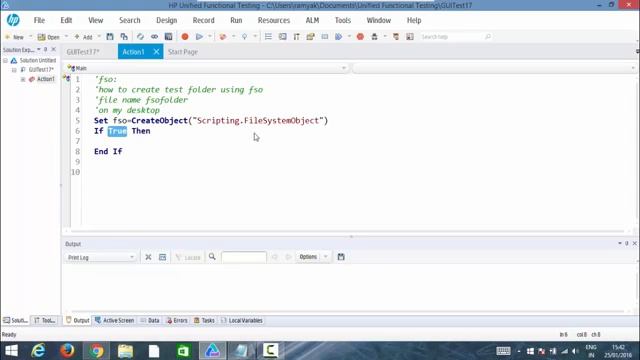Click the selected True keyword in code

tap(118, 131)
